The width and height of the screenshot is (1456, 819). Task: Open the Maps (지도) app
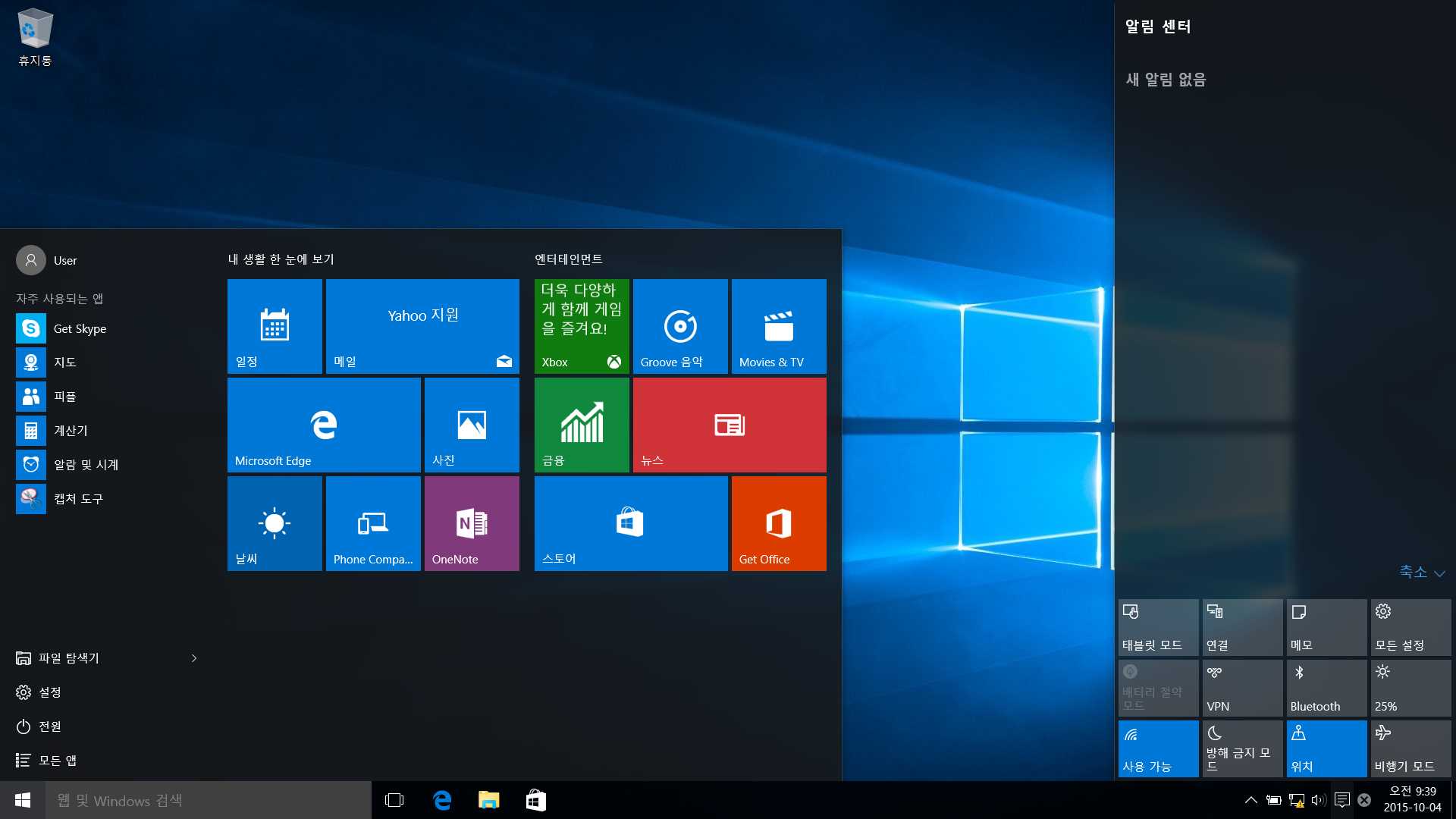pyautogui.click(x=106, y=362)
